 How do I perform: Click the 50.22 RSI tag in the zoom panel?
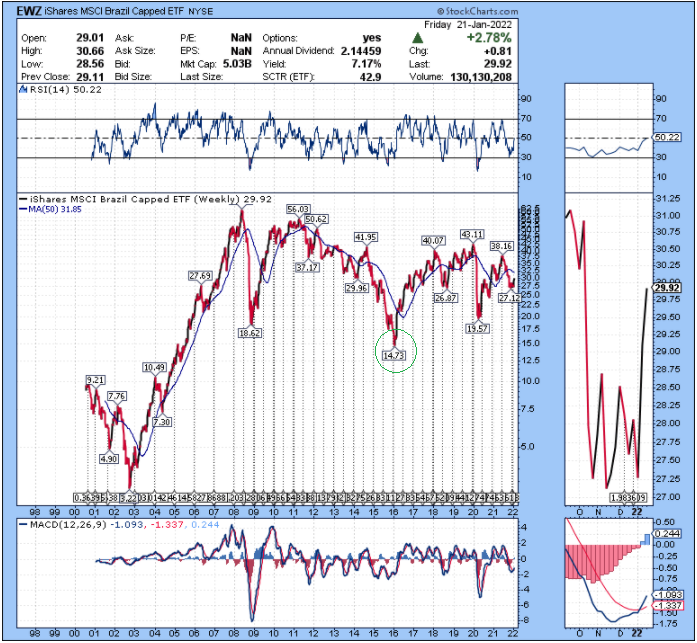(667, 137)
